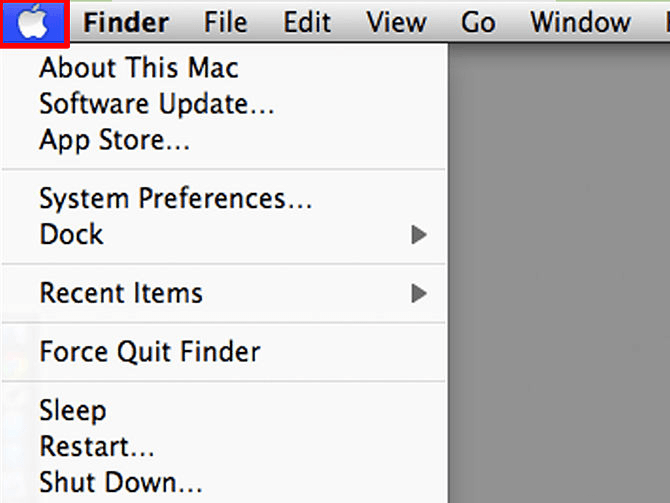The image size is (670, 503).
Task: Select Sleep from the Apple menu
Action: 73,411
